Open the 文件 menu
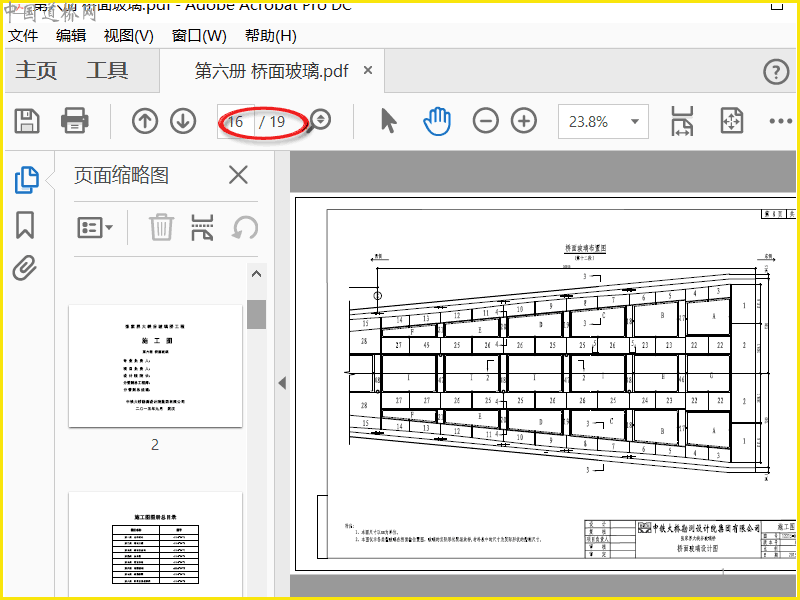The height and width of the screenshot is (600, 800). [23, 36]
